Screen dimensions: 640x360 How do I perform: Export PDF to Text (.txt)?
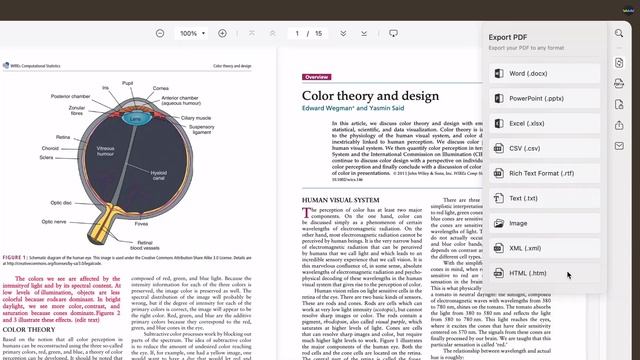[544, 198]
